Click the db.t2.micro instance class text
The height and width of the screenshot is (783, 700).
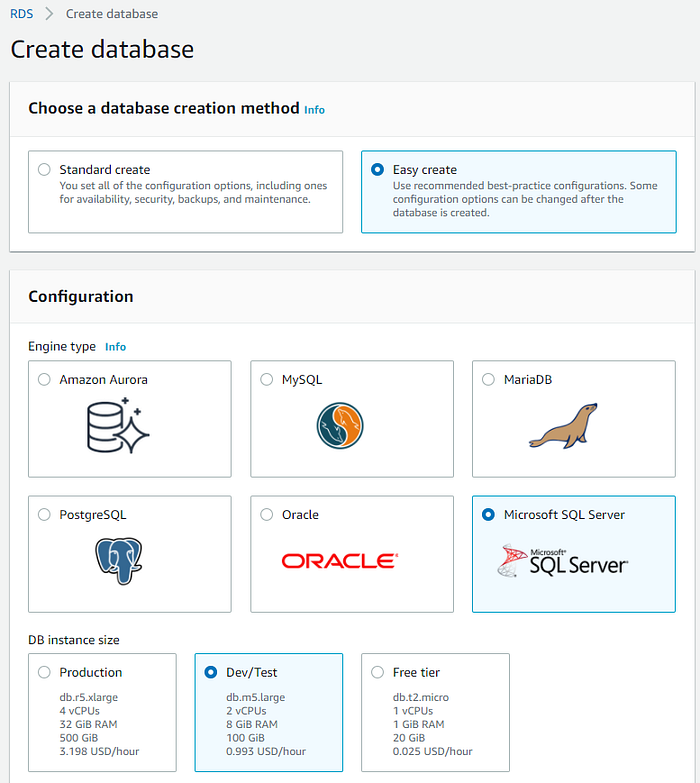(x=421, y=697)
